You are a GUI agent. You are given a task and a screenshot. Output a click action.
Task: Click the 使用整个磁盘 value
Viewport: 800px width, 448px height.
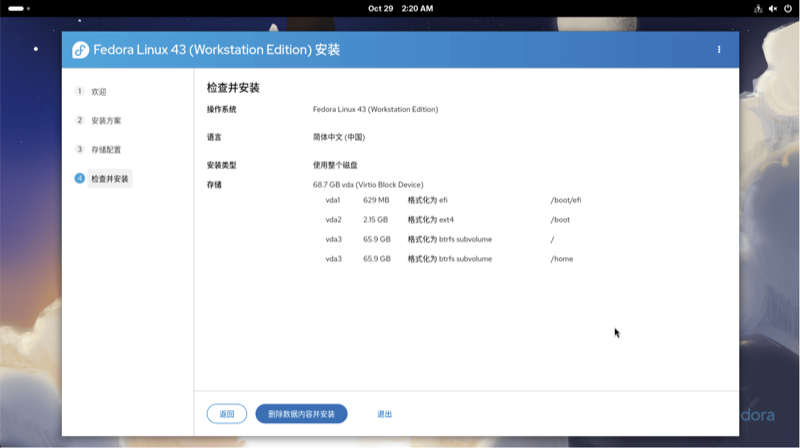click(x=335, y=165)
